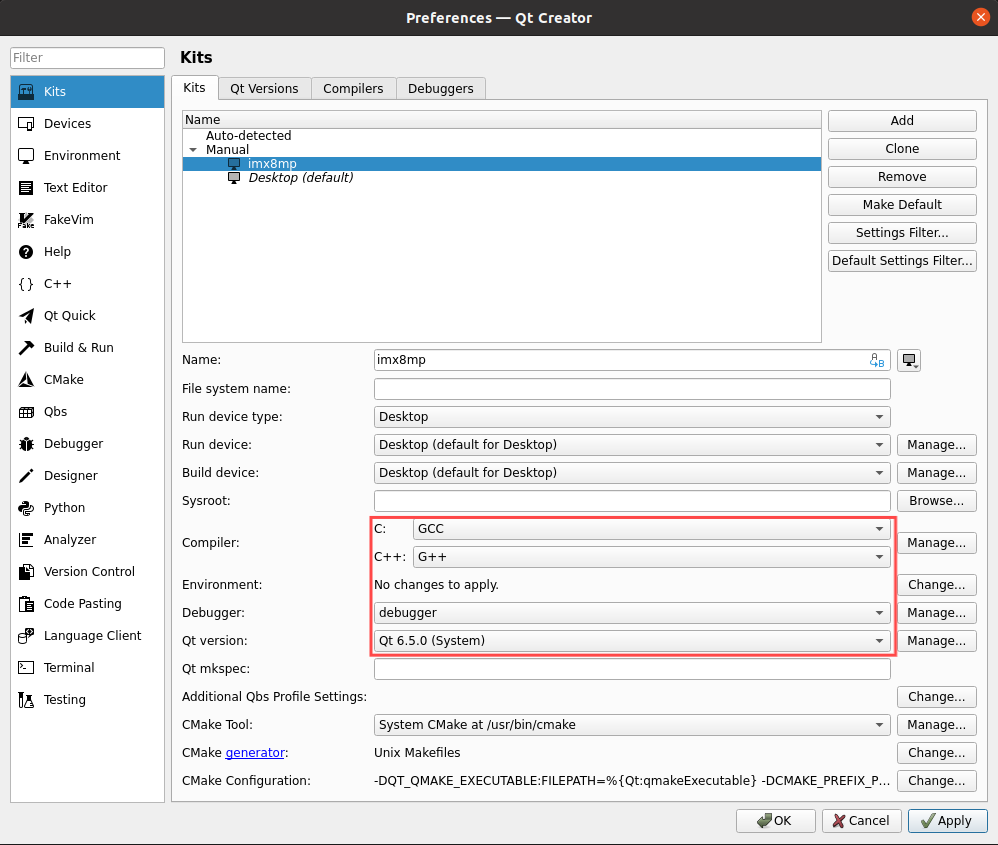Image resolution: width=998 pixels, height=845 pixels.
Task: Open the C compiler GCC dropdown
Action: point(652,529)
